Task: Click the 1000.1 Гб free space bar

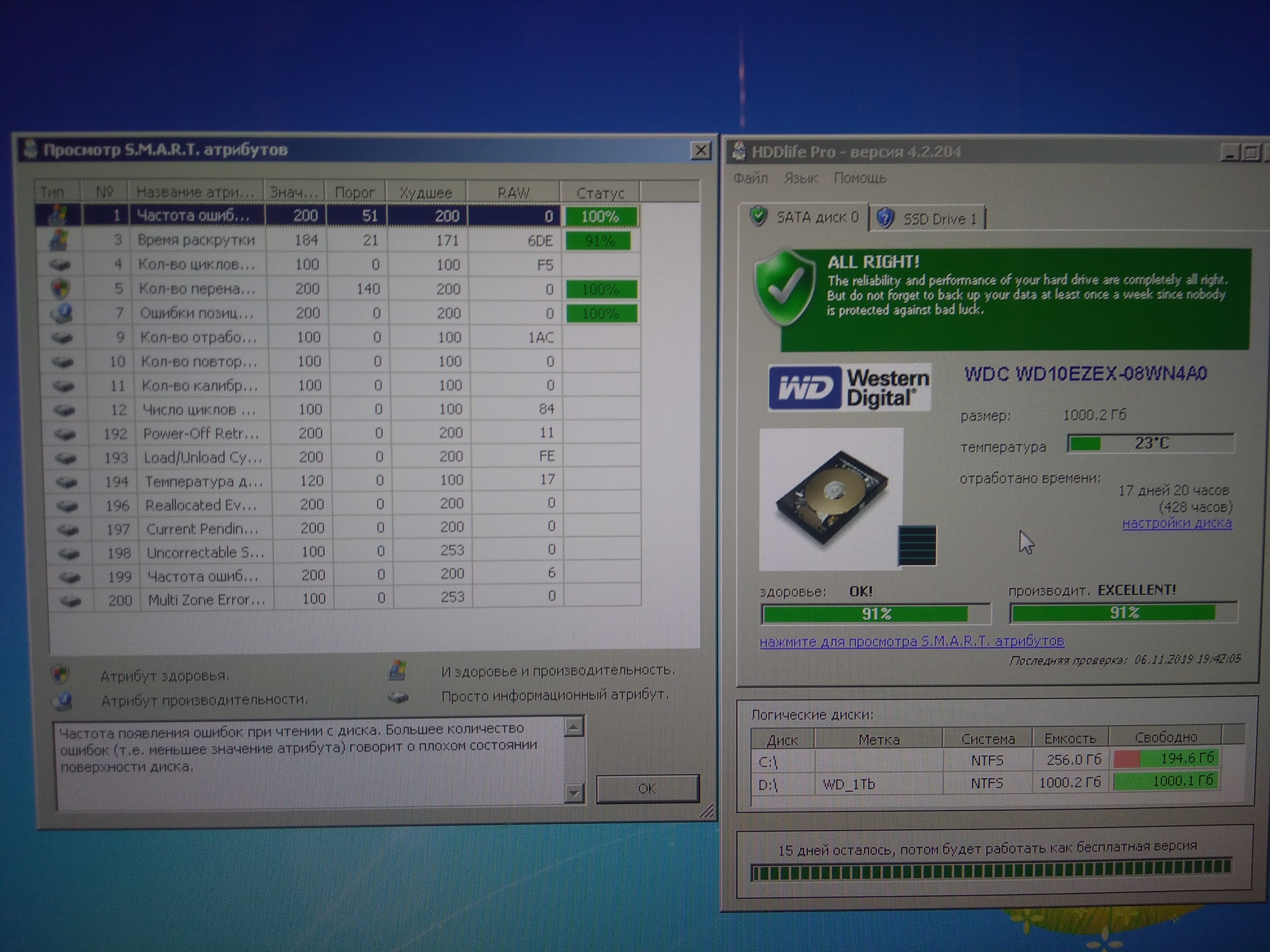Action: [x=1165, y=781]
